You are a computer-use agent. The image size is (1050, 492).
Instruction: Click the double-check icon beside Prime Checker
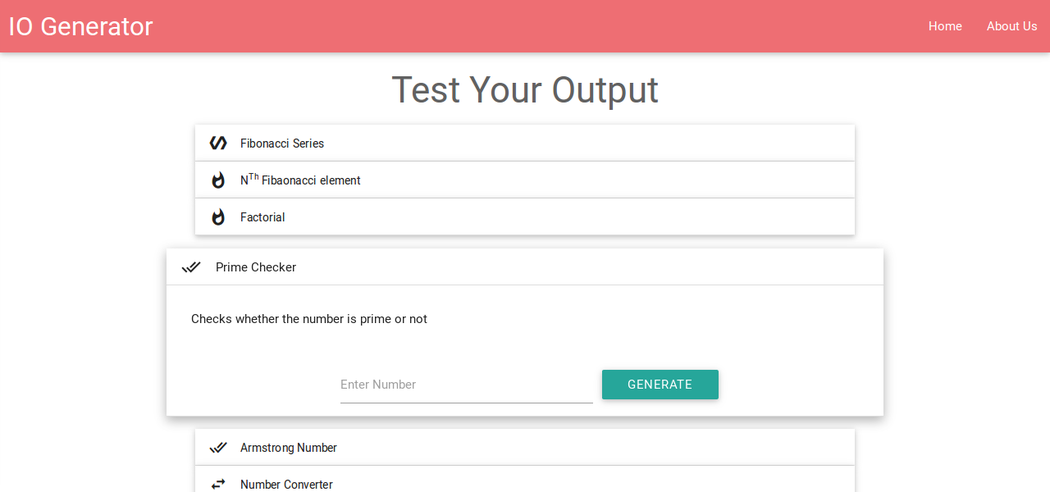tap(191, 267)
